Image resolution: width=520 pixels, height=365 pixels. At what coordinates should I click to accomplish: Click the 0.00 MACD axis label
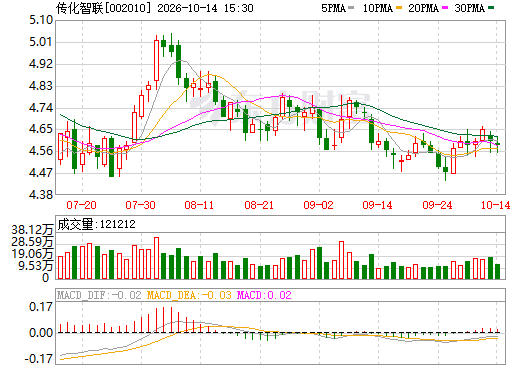pos(41,333)
